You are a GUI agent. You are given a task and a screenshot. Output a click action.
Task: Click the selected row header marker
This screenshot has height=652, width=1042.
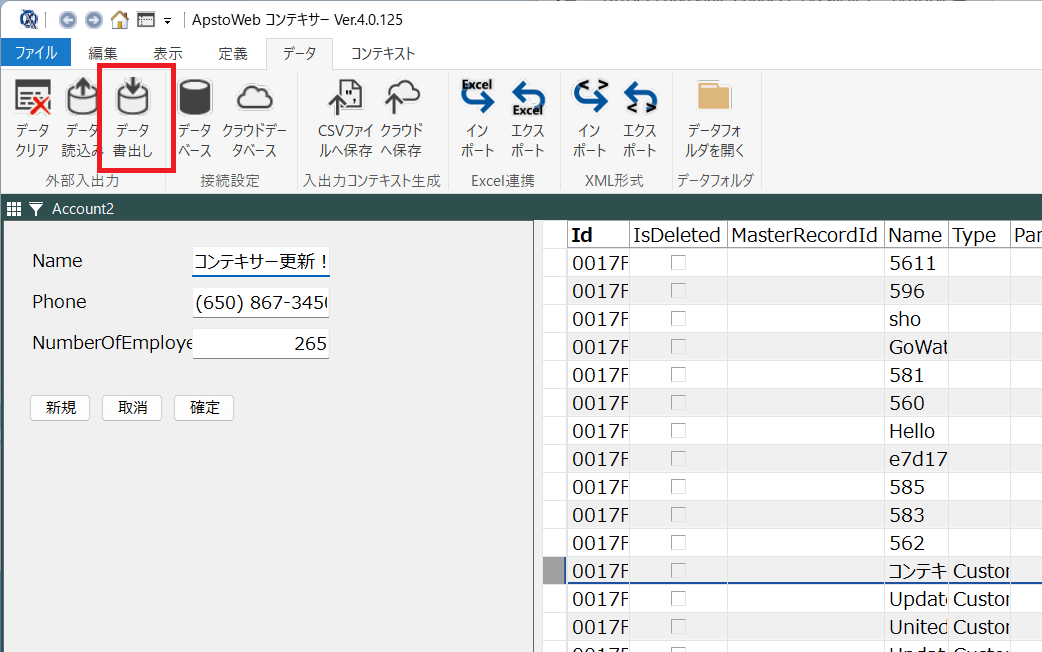(x=554, y=571)
